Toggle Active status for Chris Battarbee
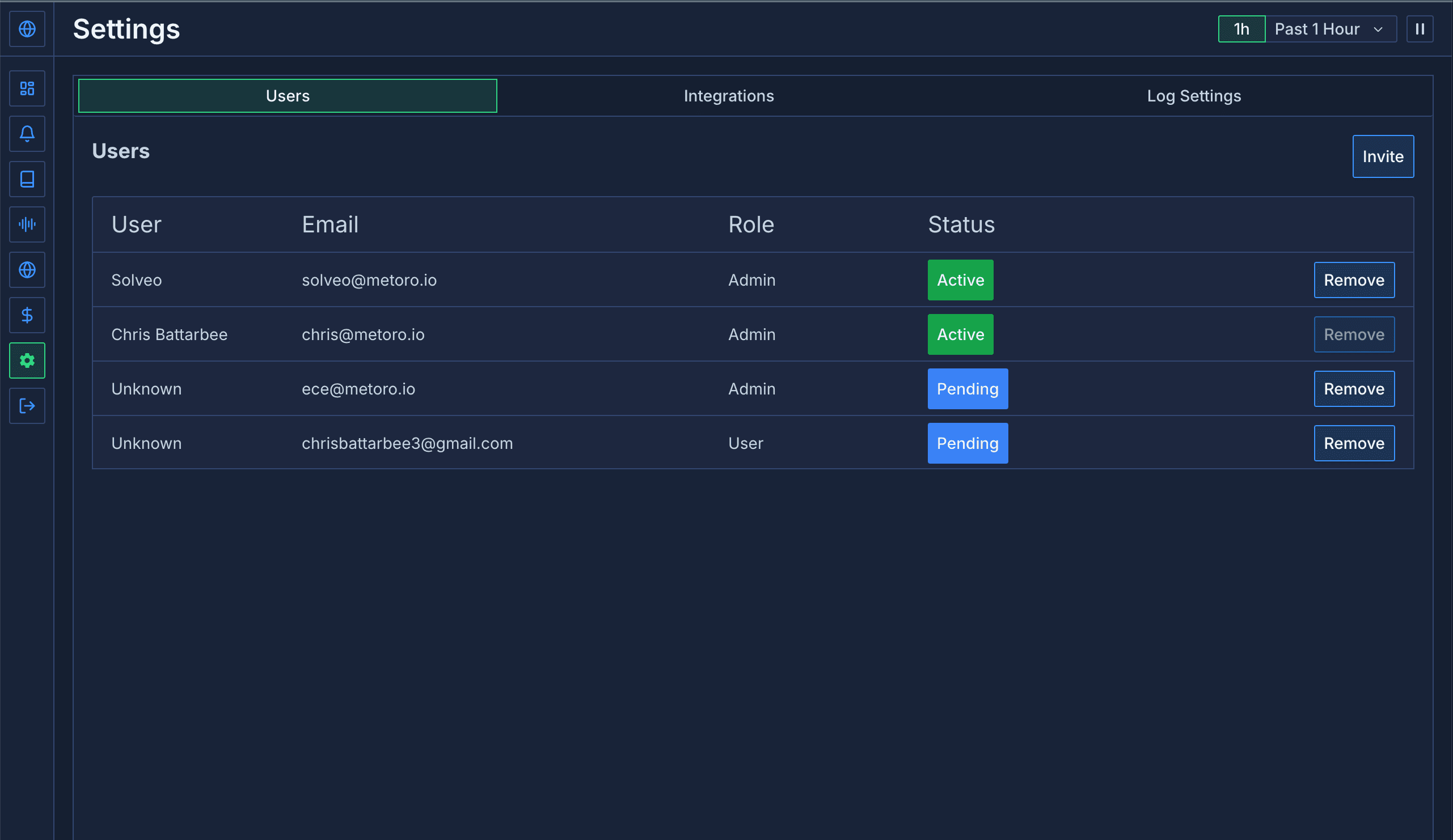 click(961, 334)
